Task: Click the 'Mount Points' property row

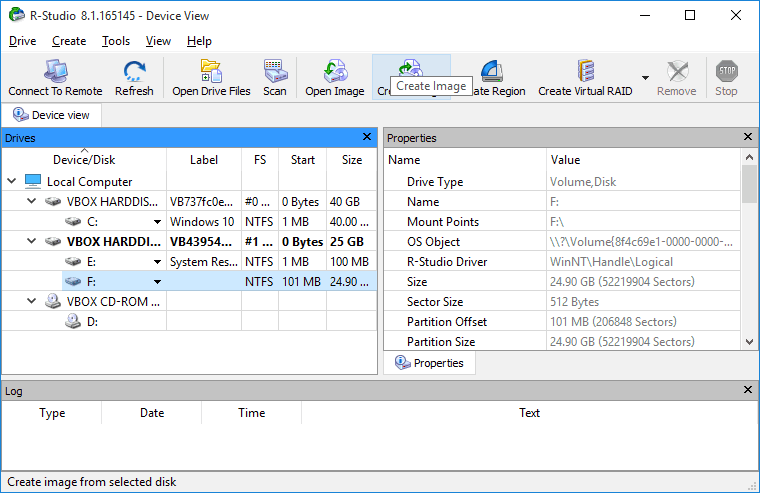Action: point(562,222)
